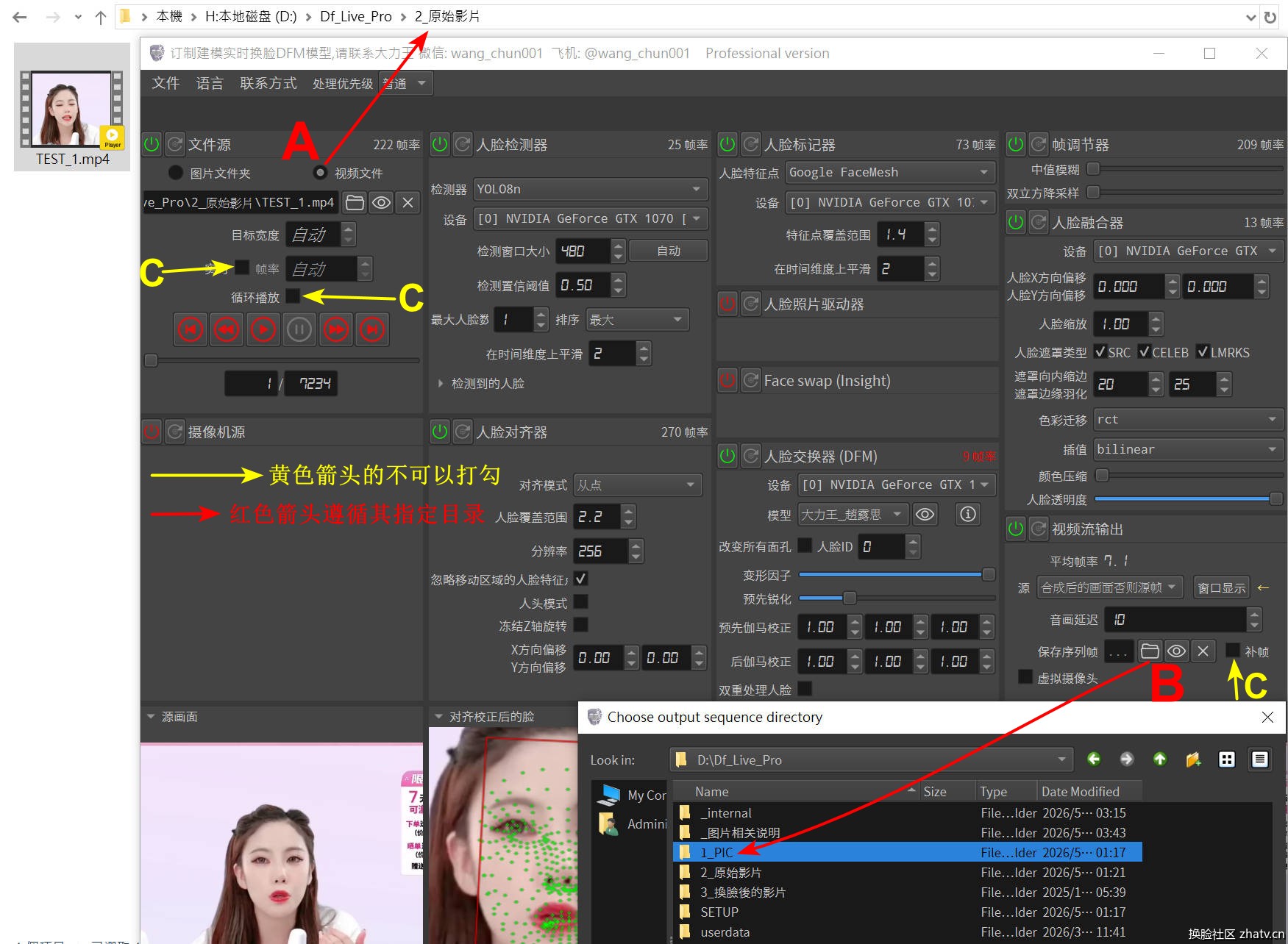Open 处理优先级 dropdown
This screenshot has height=944, width=1288.
pos(405,83)
